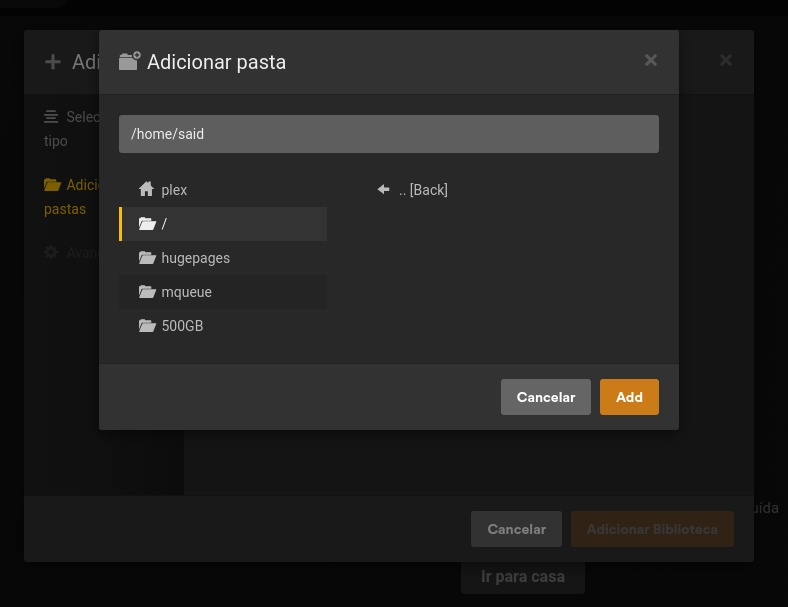The height and width of the screenshot is (607, 788).
Task: Click the add-folder icon in dialog title
Action: (130, 61)
